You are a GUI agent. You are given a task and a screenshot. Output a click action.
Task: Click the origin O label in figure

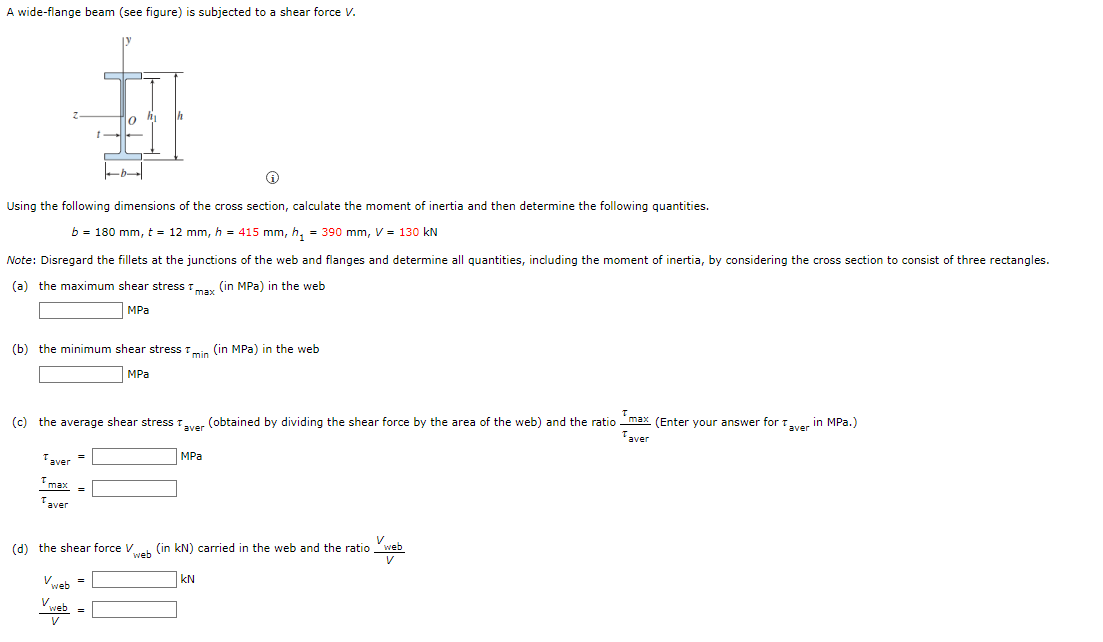pos(132,121)
